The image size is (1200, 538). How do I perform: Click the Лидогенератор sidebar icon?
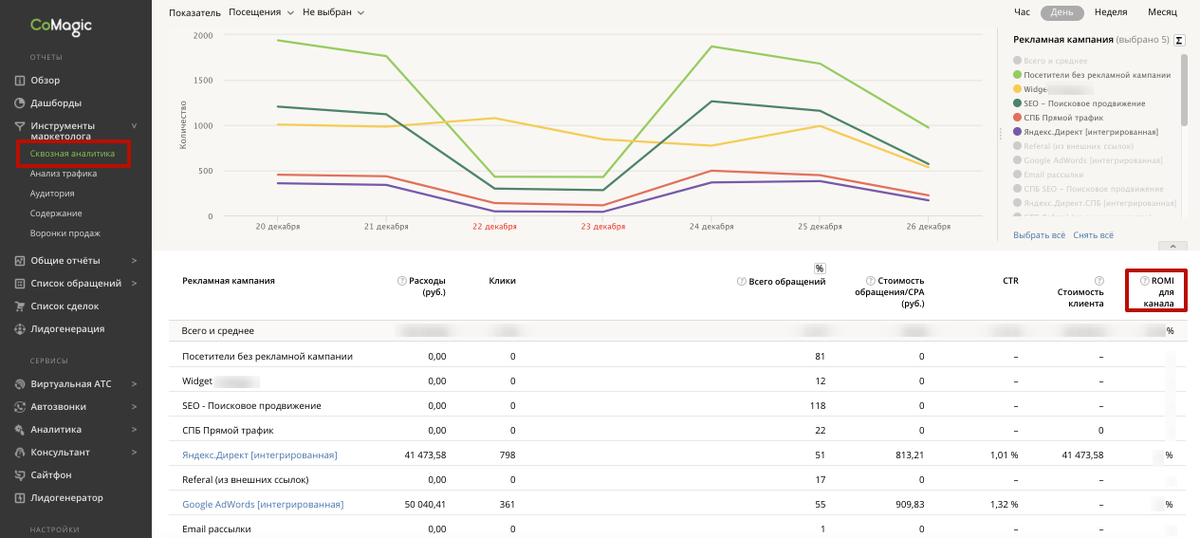pos(20,498)
